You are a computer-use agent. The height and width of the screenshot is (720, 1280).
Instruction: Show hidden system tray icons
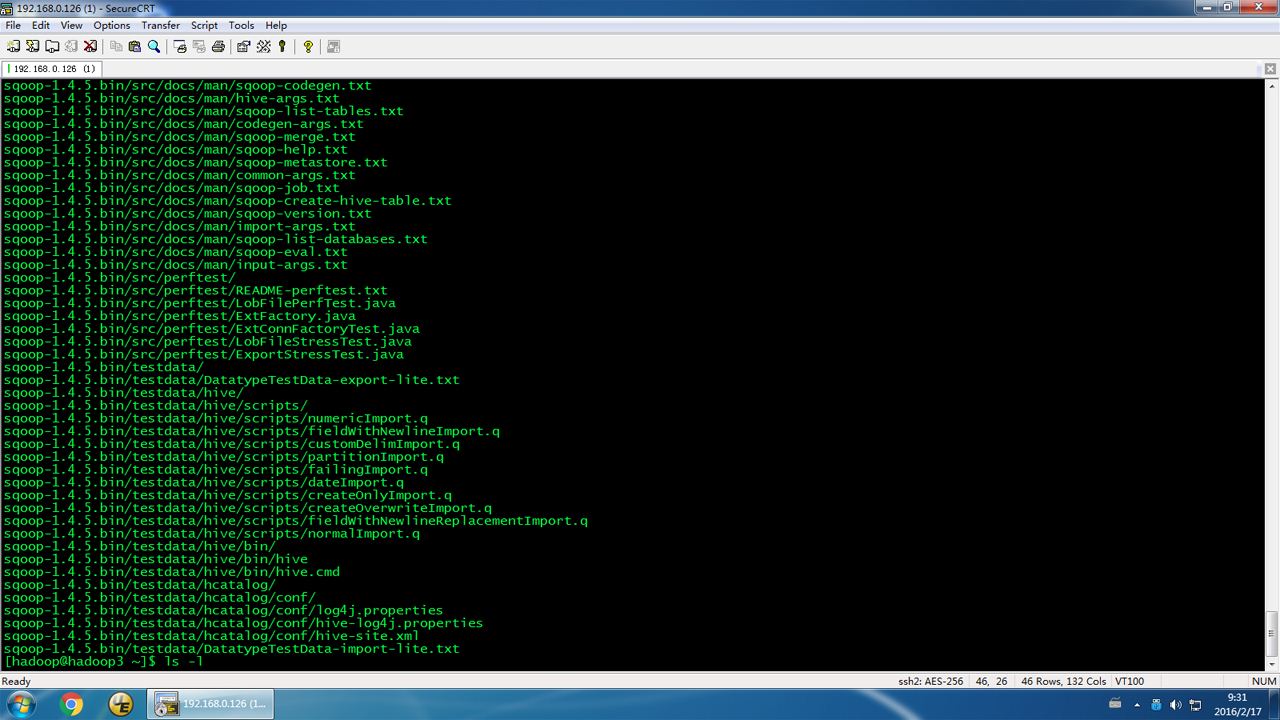[1136, 705]
